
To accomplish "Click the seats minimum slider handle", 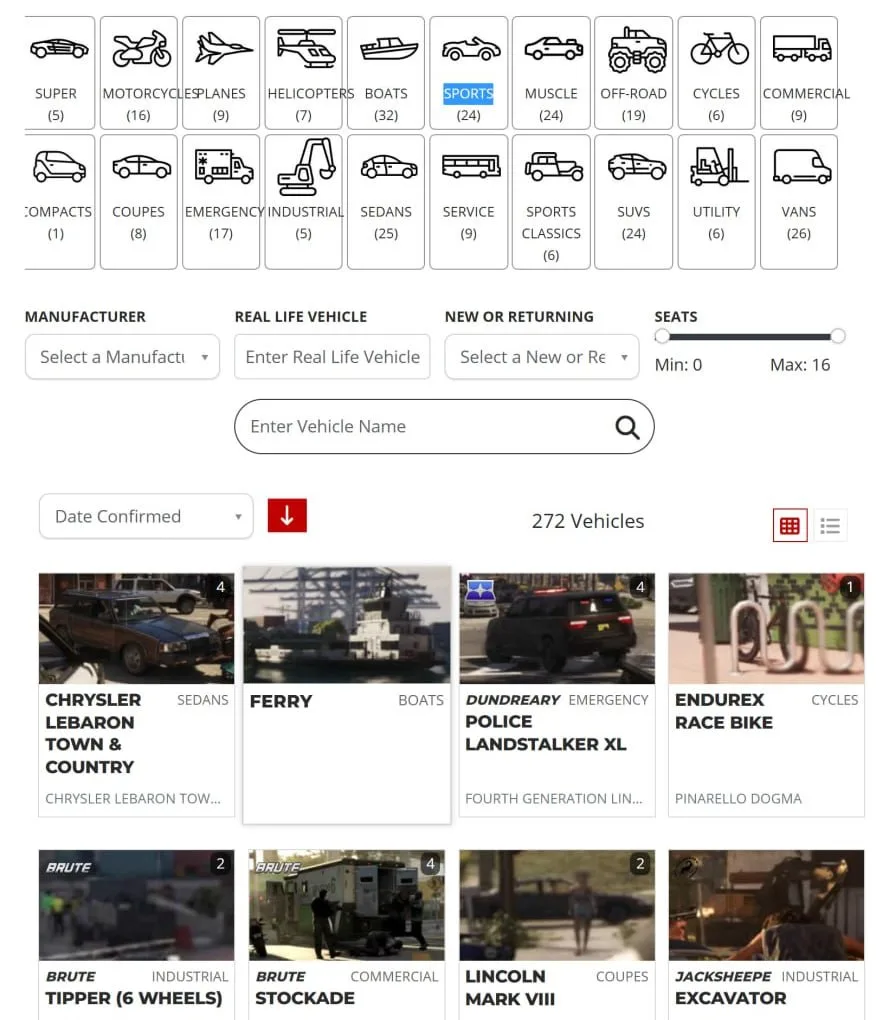I will (662, 336).
